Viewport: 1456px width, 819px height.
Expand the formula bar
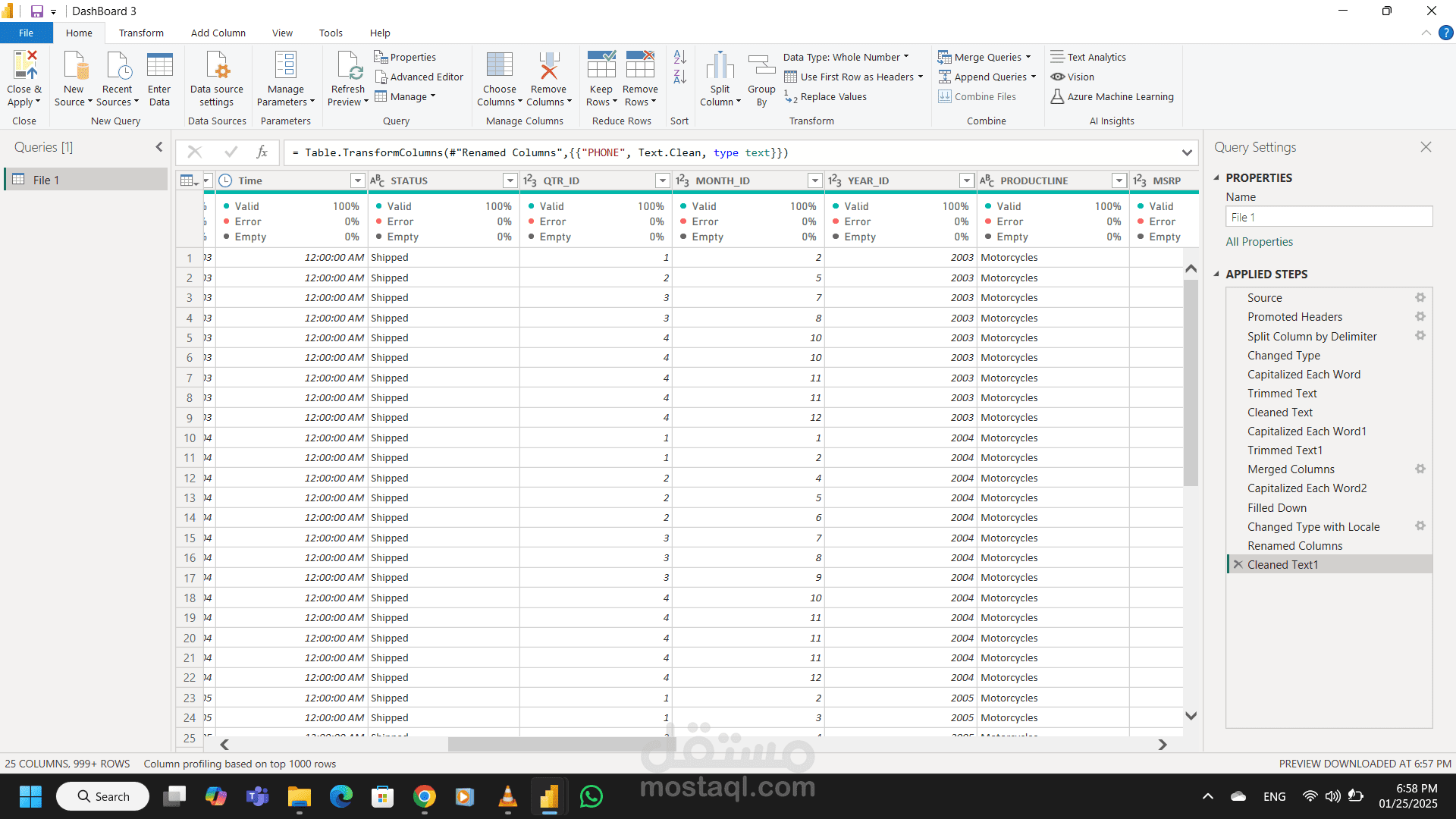pyautogui.click(x=1186, y=152)
